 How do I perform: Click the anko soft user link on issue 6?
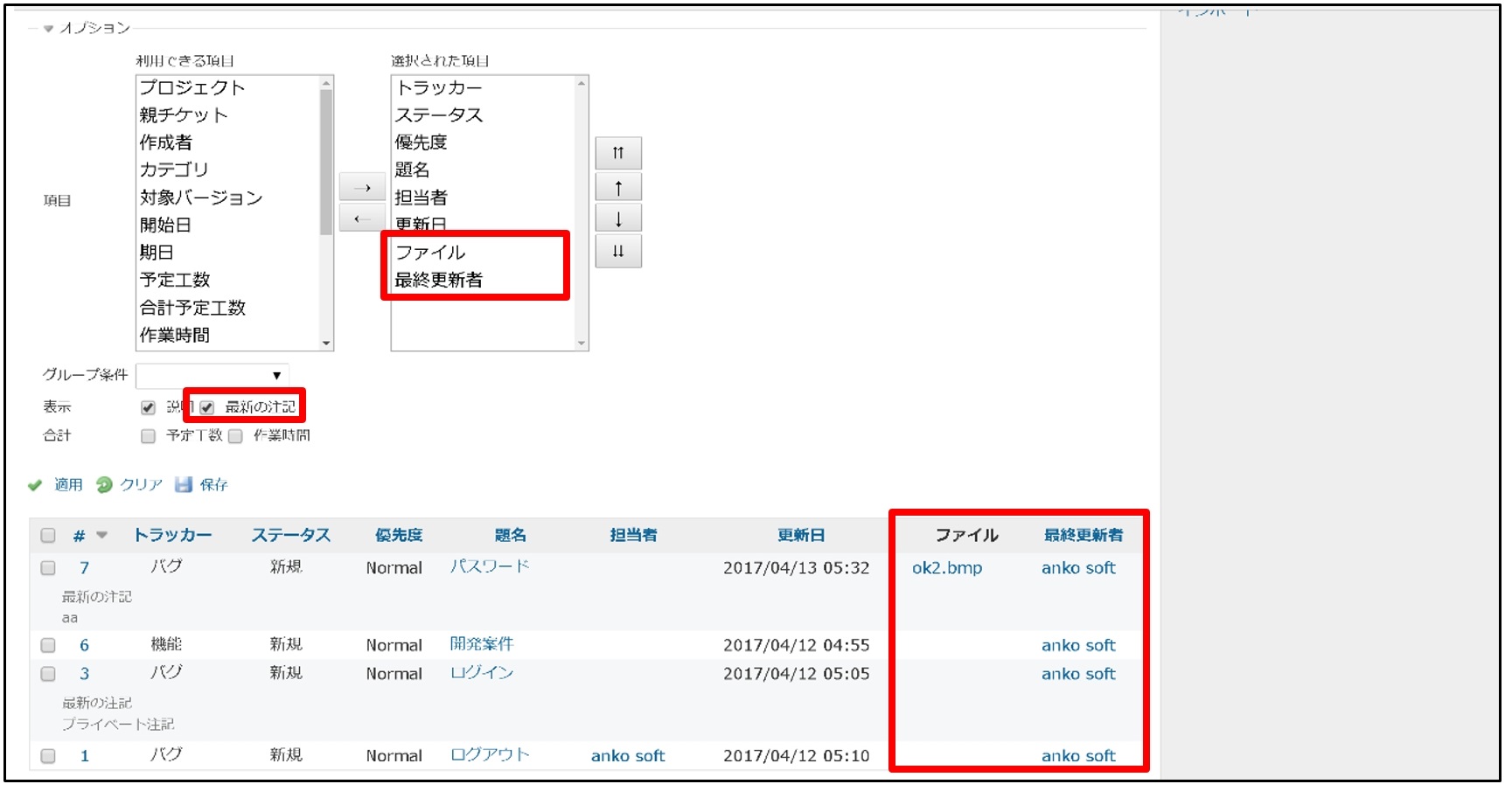tap(1079, 644)
